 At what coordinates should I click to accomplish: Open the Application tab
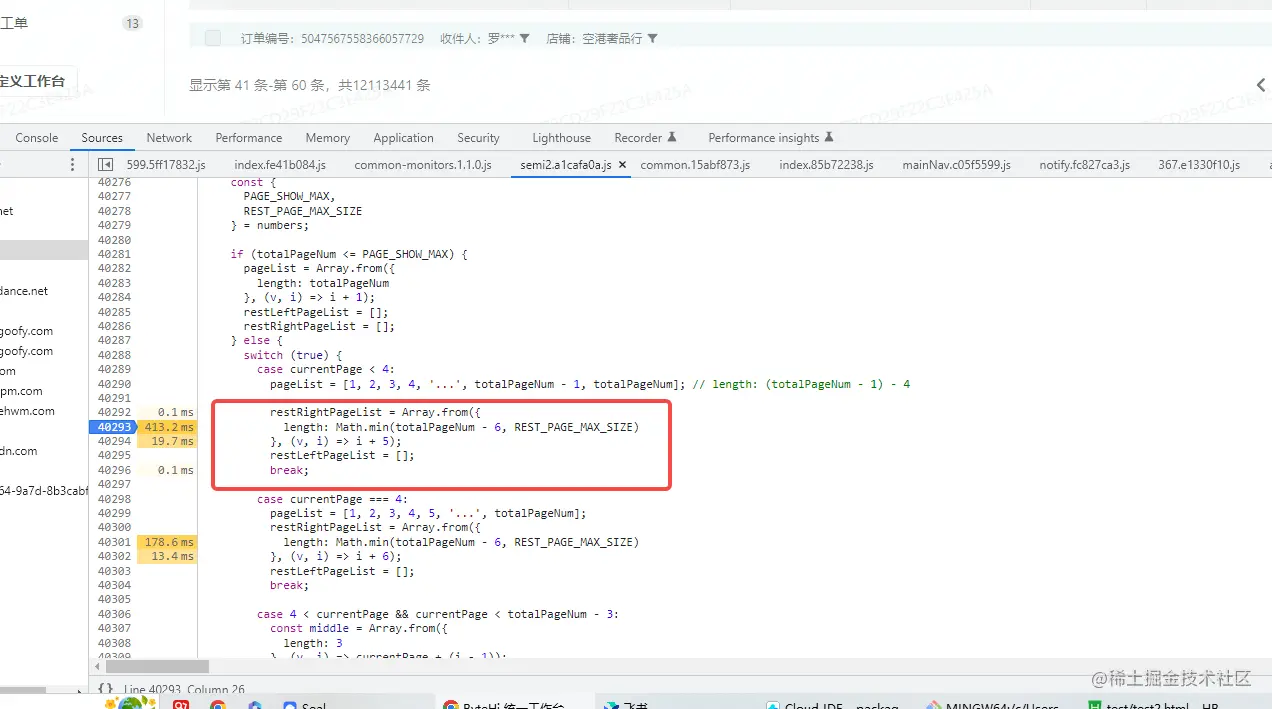404,138
